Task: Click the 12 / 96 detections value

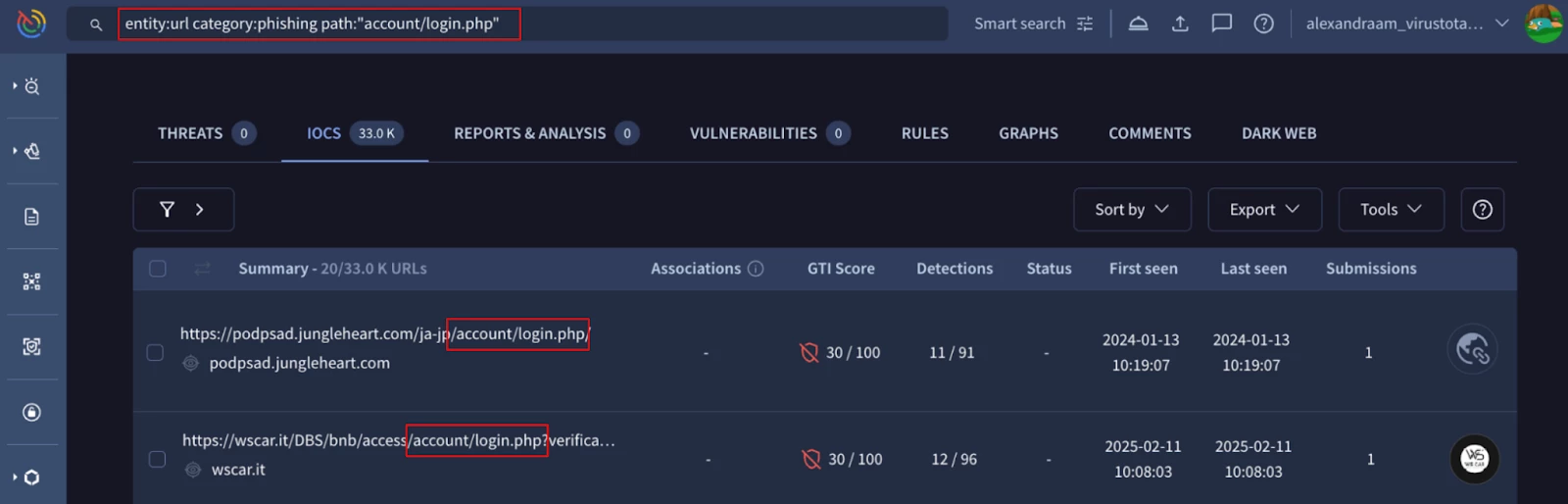Action: [954, 459]
